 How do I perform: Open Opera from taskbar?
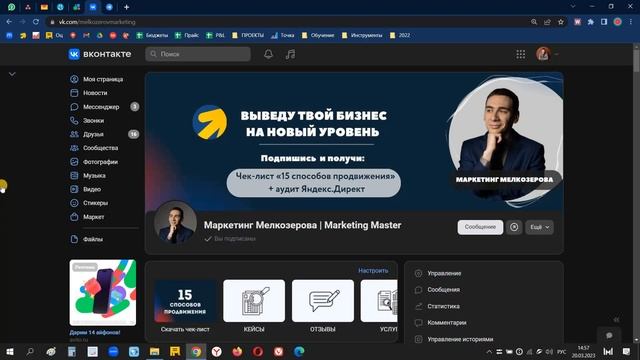pos(258,351)
